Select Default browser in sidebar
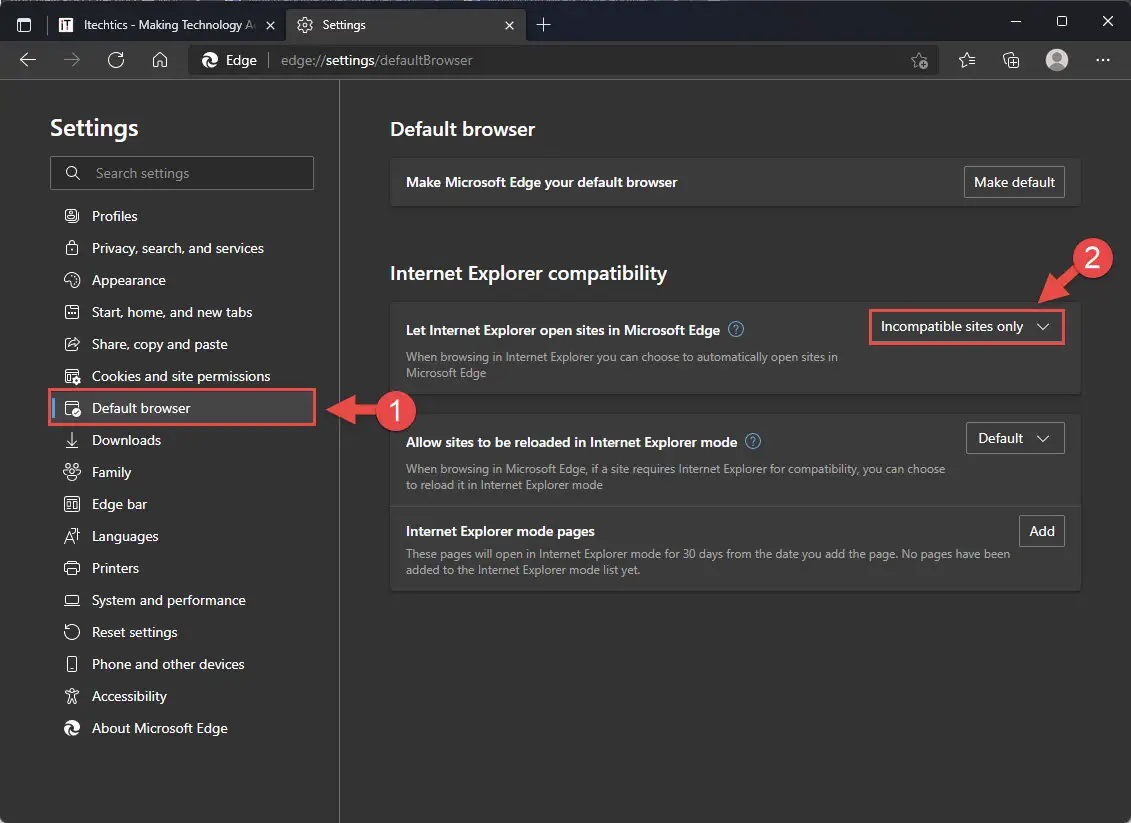The image size is (1131, 823). tap(182, 408)
